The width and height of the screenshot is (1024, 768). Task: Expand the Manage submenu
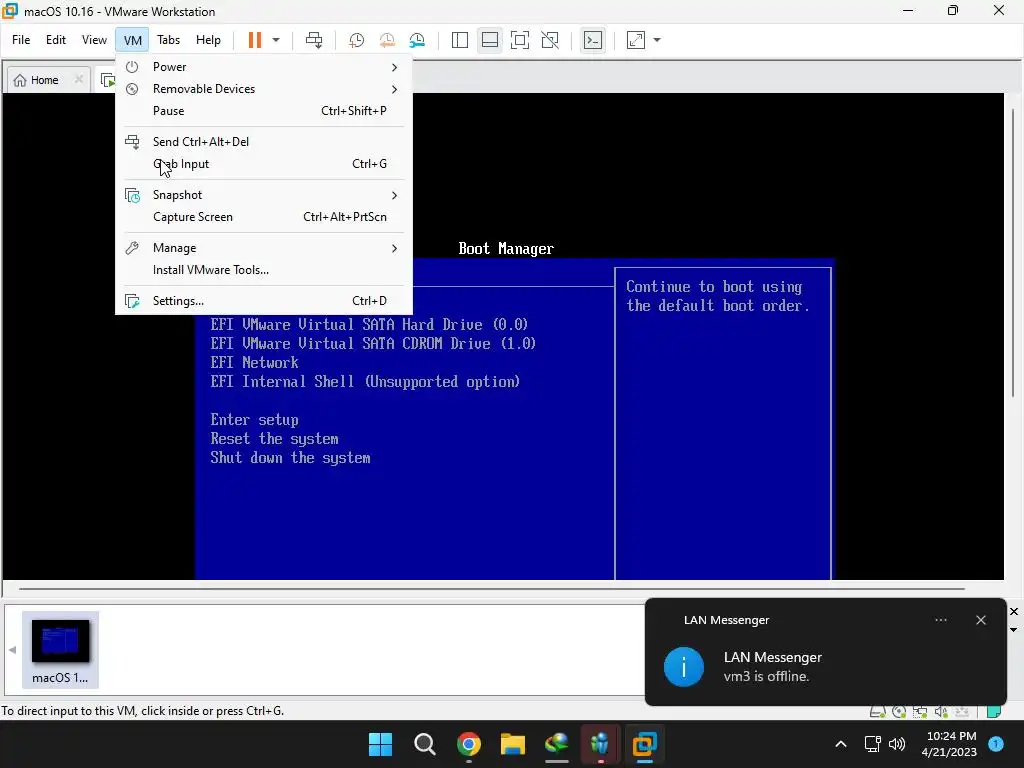(264, 248)
